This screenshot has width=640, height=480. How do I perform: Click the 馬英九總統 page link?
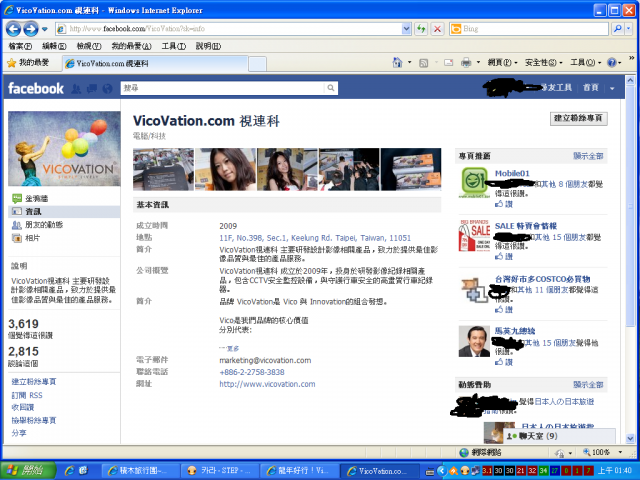pyautogui.click(x=515, y=331)
